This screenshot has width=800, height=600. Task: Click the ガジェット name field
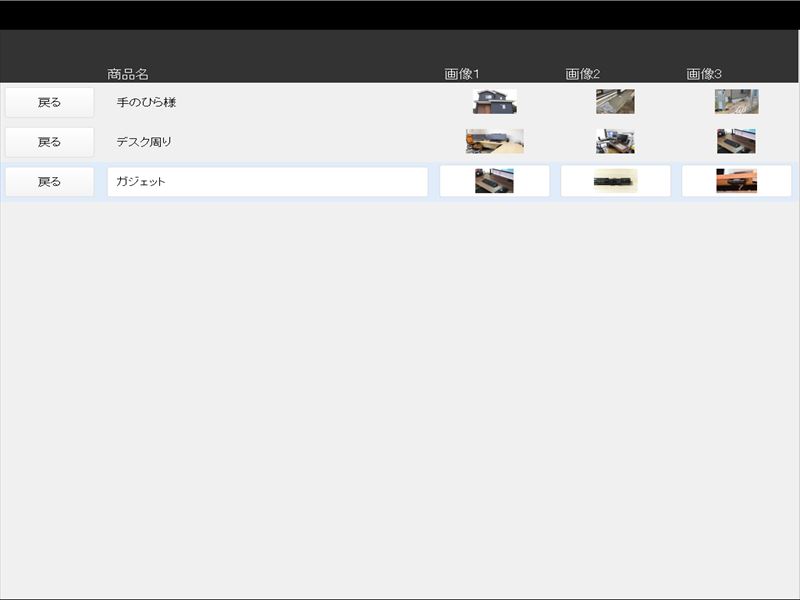[267, 182]
